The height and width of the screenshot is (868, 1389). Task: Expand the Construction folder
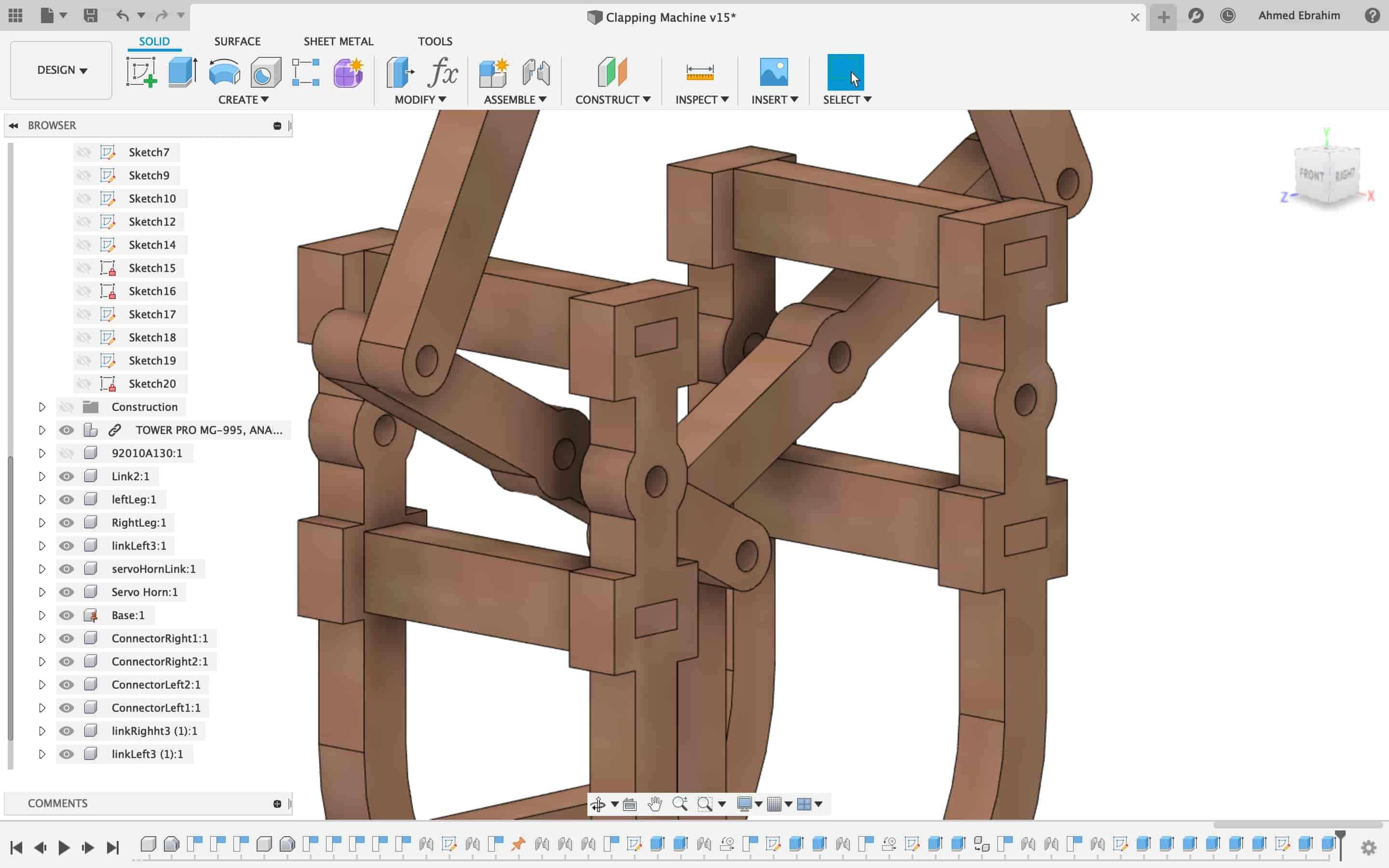42,407
